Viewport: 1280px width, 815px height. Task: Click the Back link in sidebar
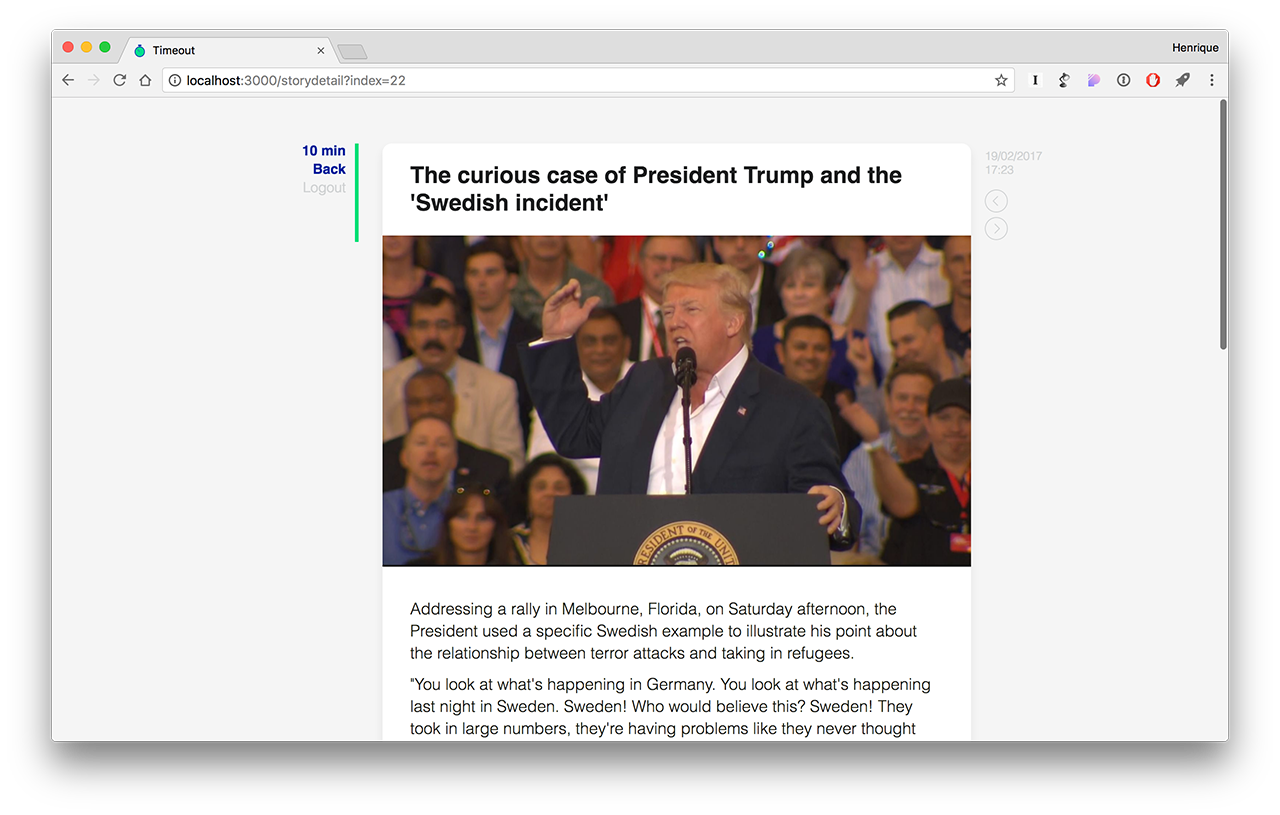click(329, 169)
